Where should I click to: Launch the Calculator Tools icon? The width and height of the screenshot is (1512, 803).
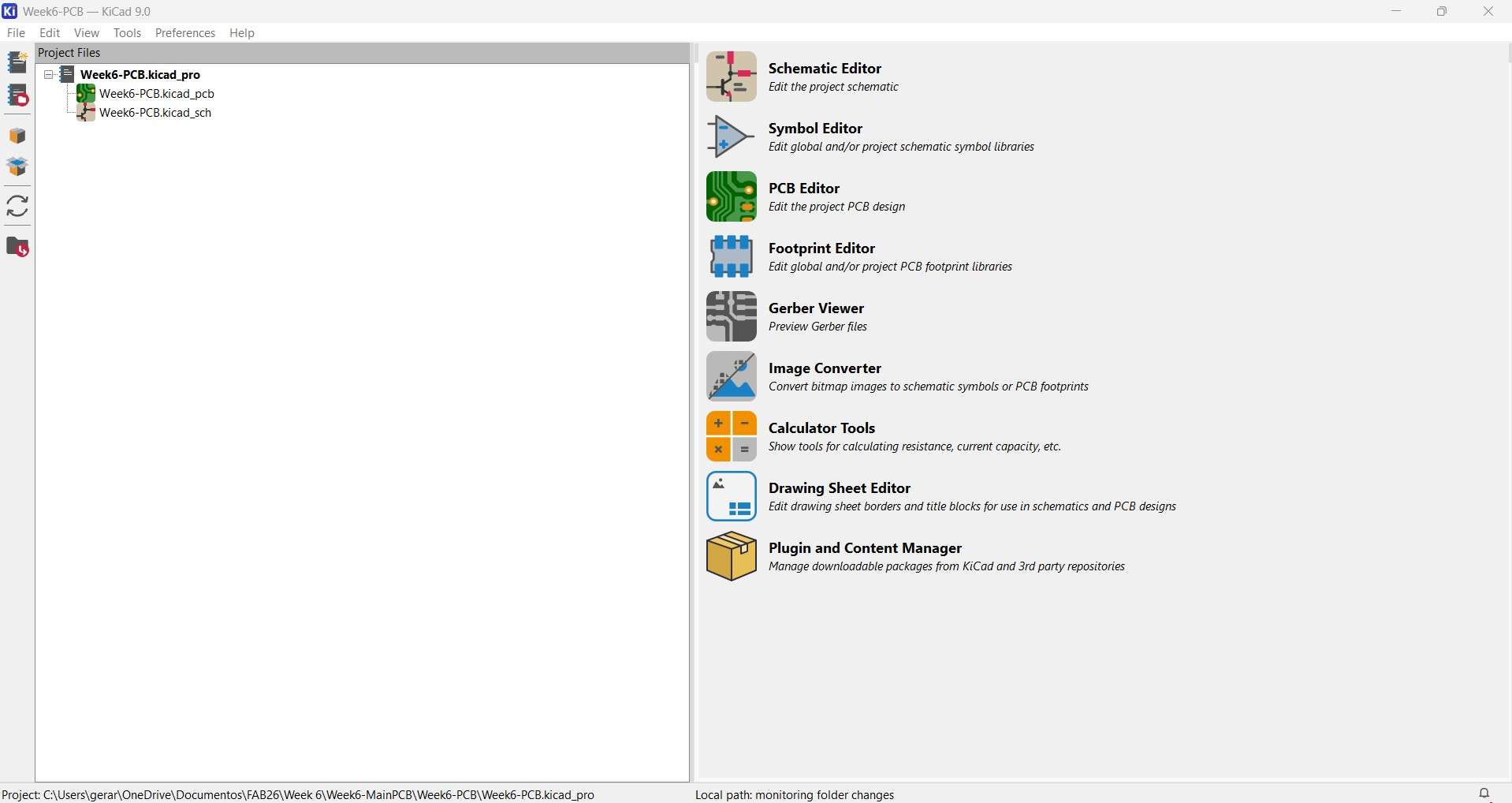point(732,437)
